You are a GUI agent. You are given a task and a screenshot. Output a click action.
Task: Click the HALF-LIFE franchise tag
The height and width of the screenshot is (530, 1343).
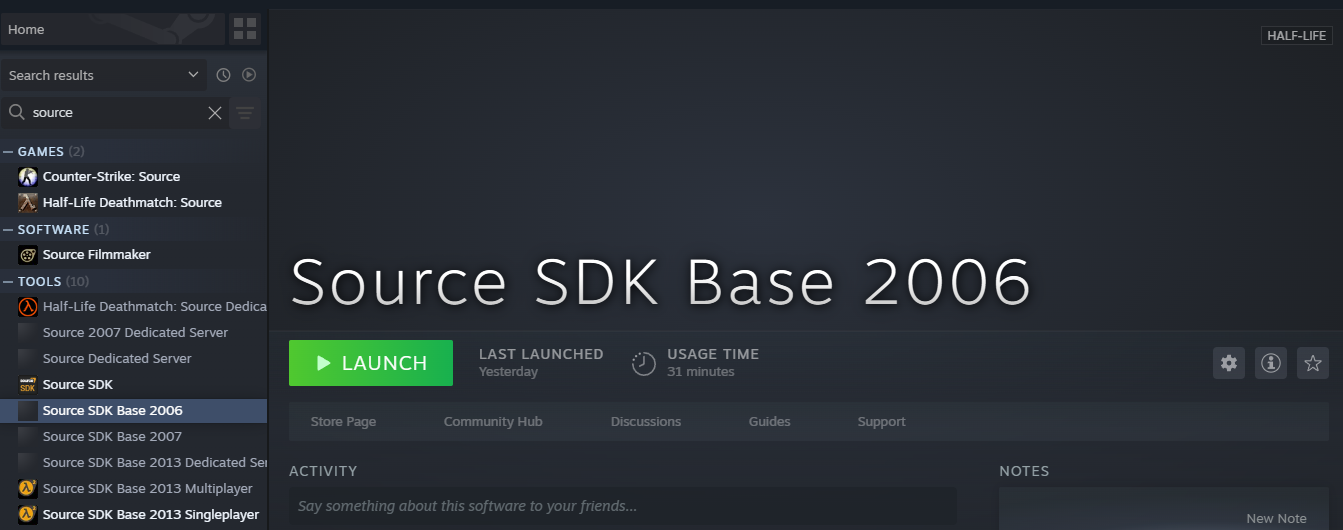pyautogui.click(x=1297, y=36)
